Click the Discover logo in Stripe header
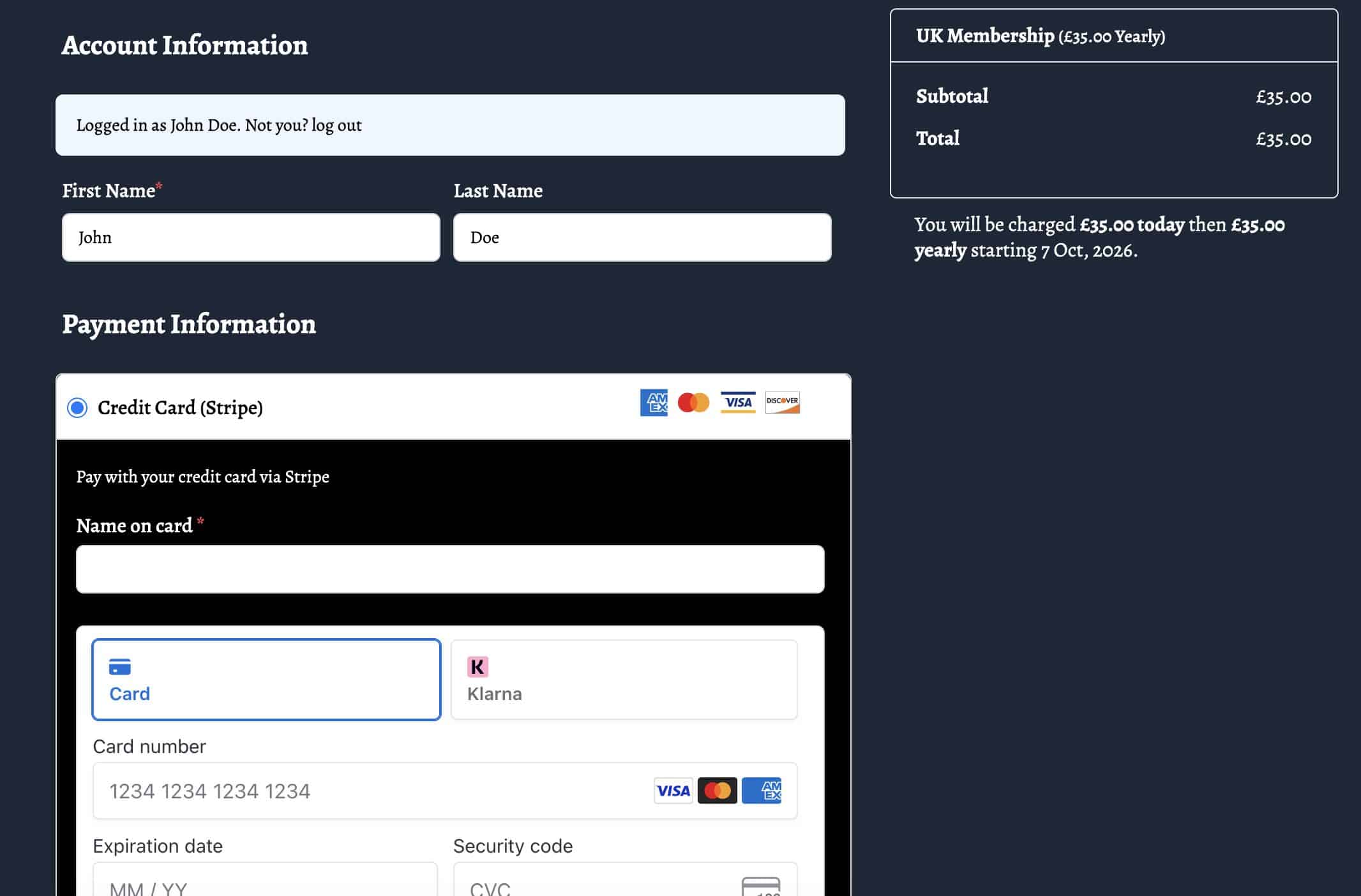Image resolution: width=1361 pixels, height=896 pixels. (x=783, y=403)
